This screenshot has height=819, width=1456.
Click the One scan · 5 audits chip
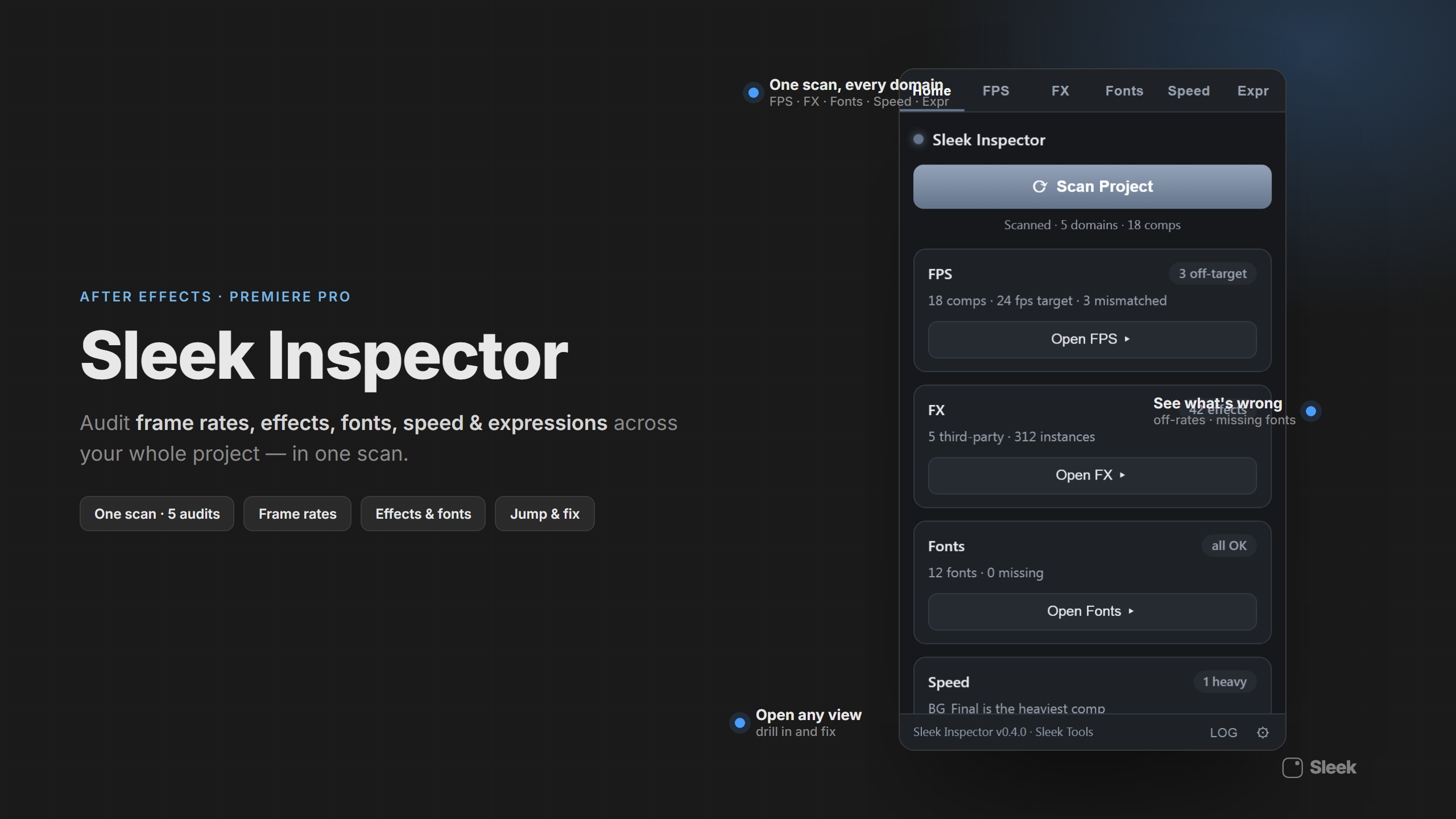point(157,514)
